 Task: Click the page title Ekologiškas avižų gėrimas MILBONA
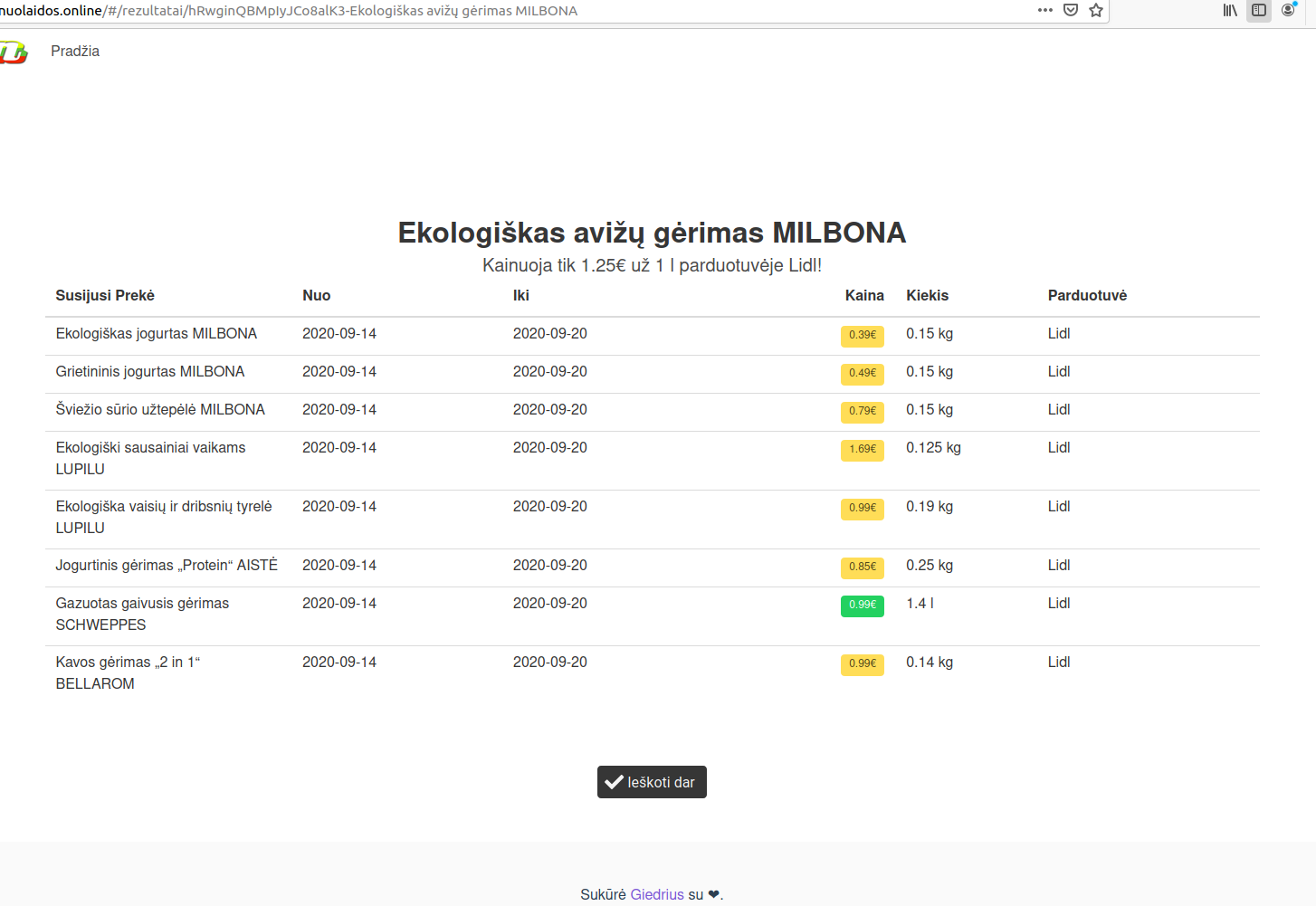(652, 233)
